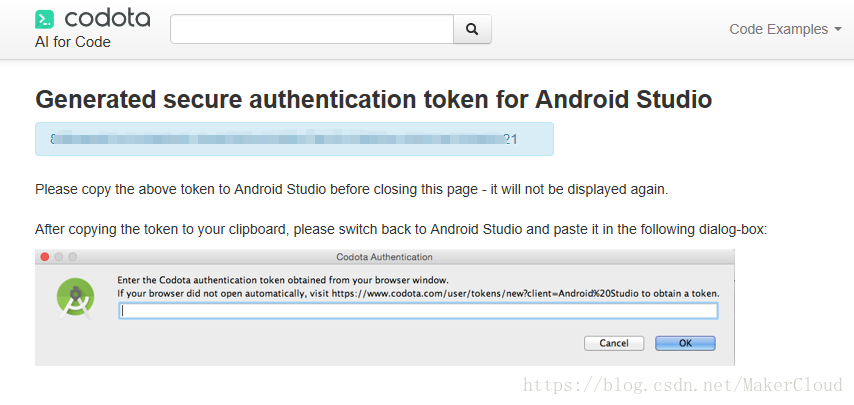
Task: Click the token text field in the dialog
Action: (418, 311)
